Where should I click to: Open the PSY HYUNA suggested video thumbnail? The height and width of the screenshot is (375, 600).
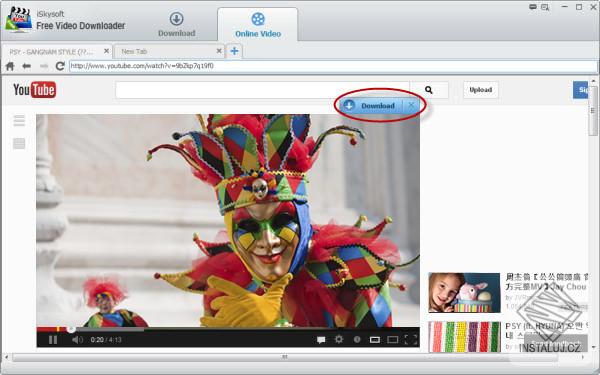464,337
